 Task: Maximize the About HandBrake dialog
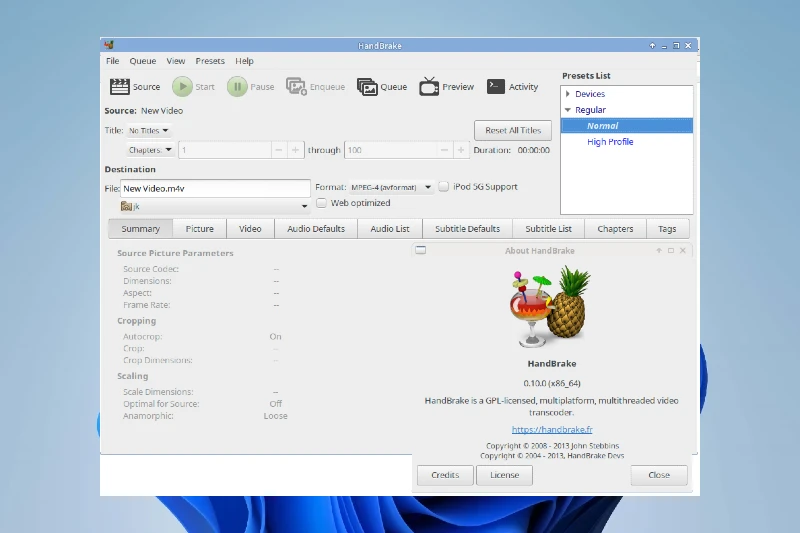pyautogui.click(x=671, y=250)
